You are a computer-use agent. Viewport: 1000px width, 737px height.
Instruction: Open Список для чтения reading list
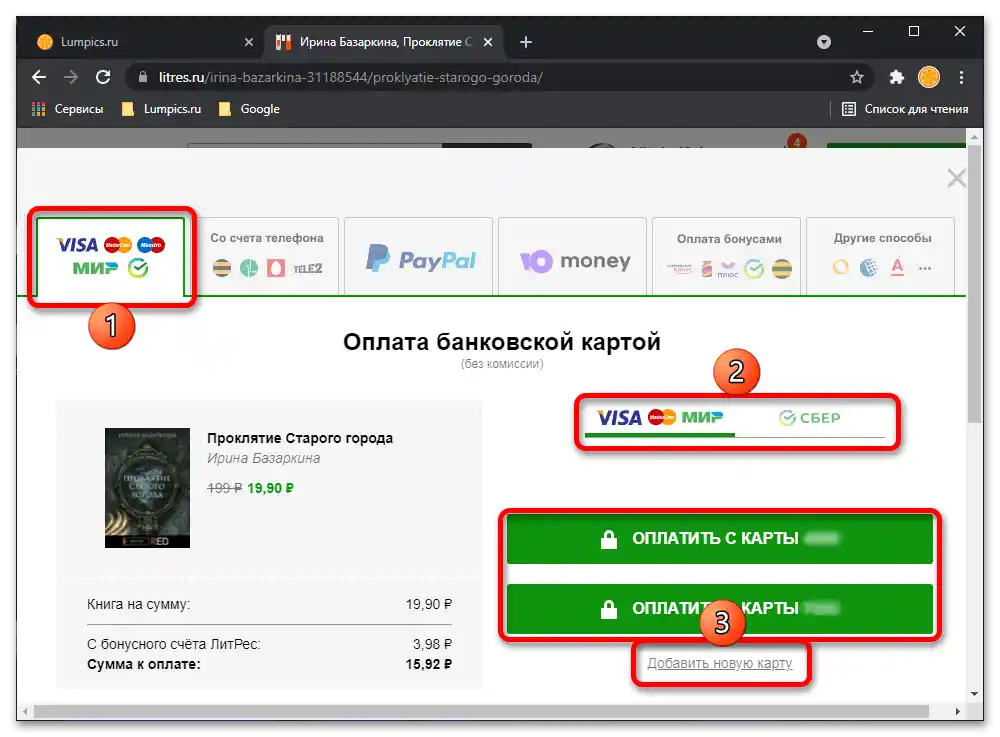(x=905, y=109)
